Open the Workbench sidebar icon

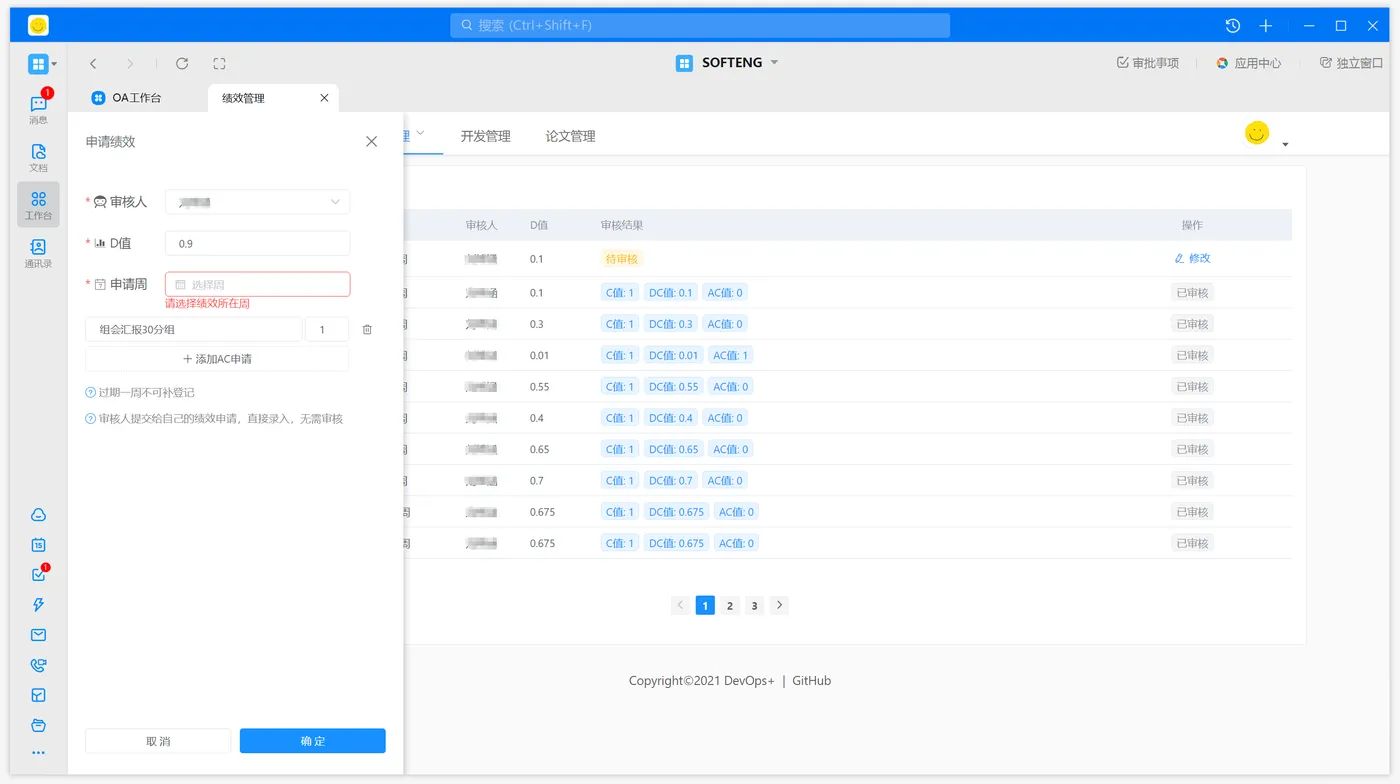tap(38, 205)
